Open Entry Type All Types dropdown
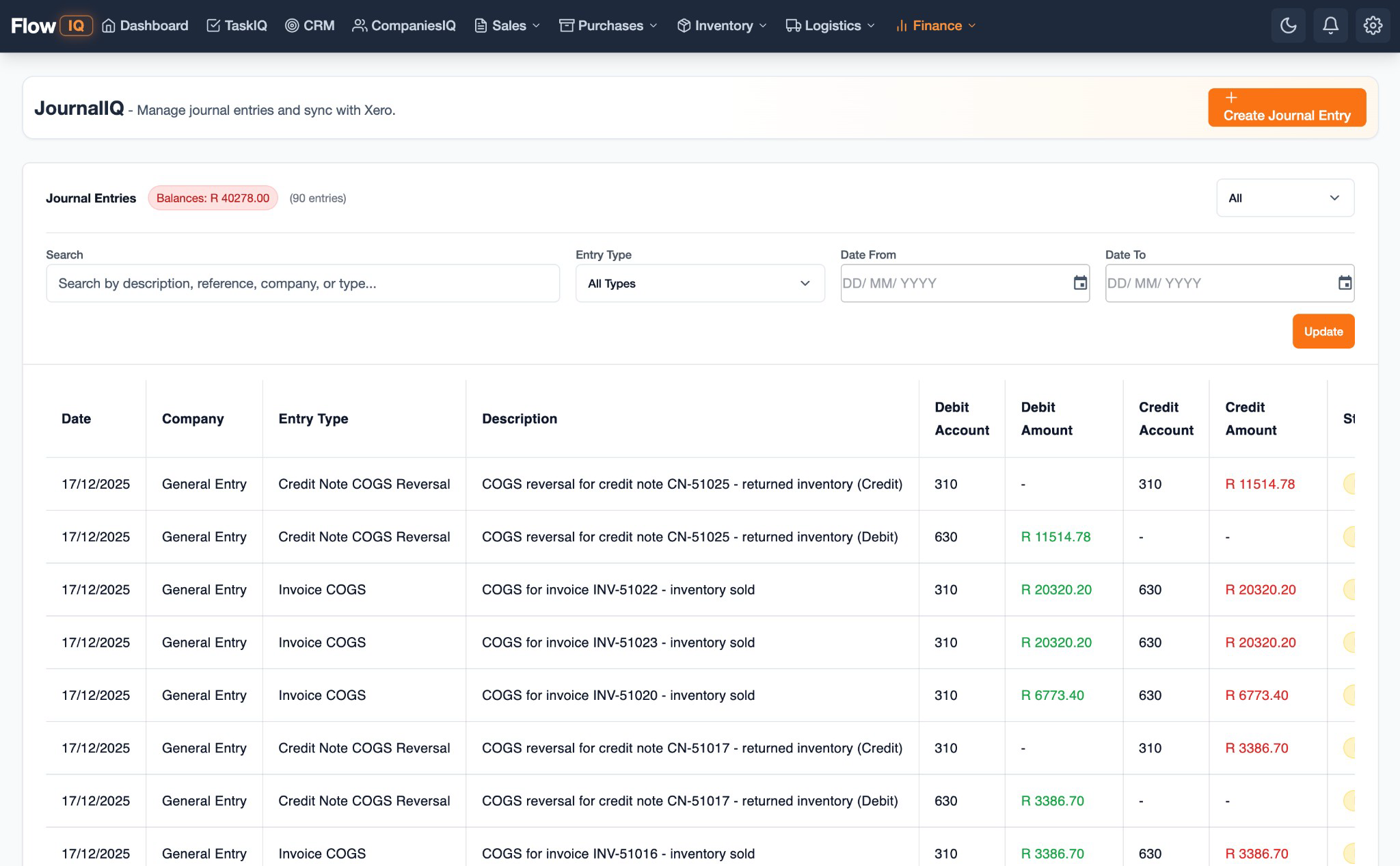The height and width of the screenshot is (866, 1400). click(699, 284)
